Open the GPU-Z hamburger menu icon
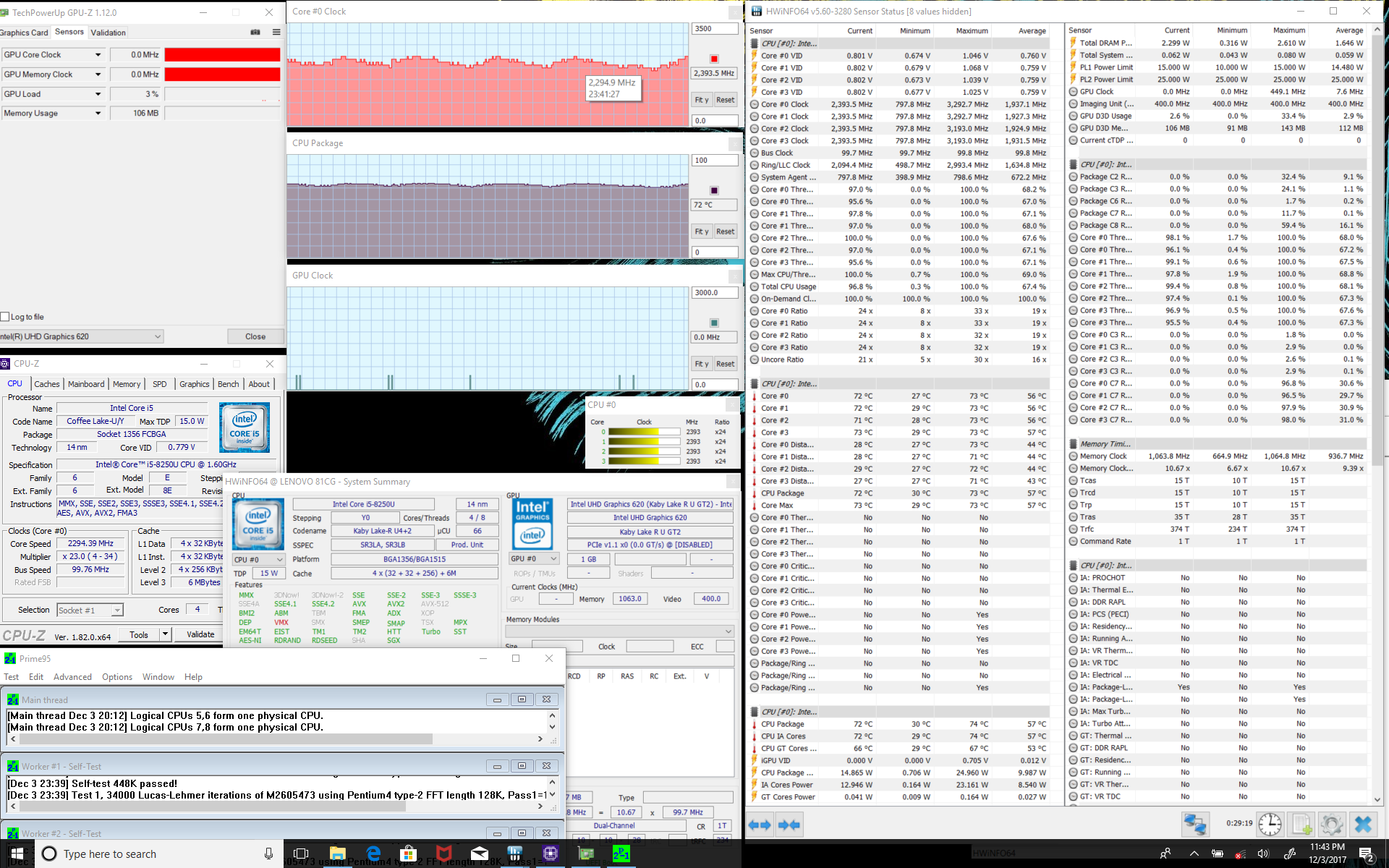Image resolution: width=1389 pixels, height=868 pixels. coord(276,32)
